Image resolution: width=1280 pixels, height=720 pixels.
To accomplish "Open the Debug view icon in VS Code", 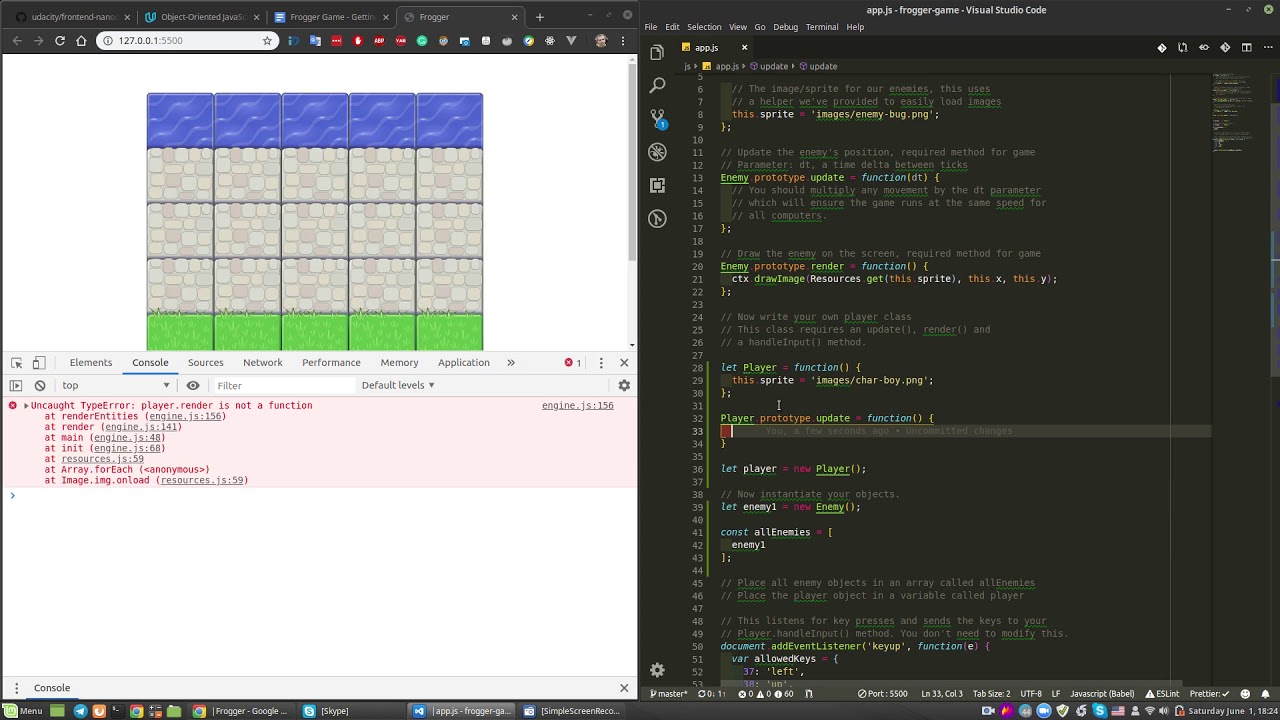I will [x=657, y=152].
